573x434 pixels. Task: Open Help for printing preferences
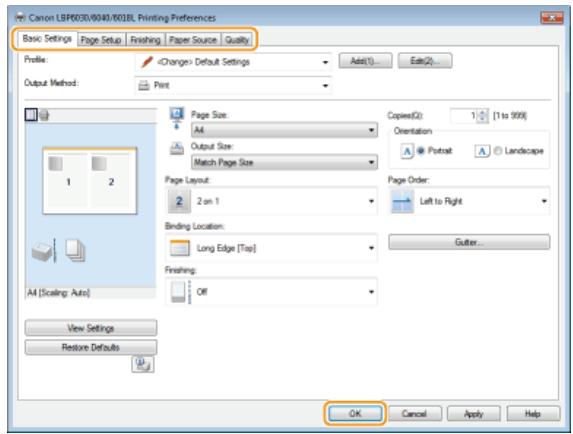click(x=533, y=414)
